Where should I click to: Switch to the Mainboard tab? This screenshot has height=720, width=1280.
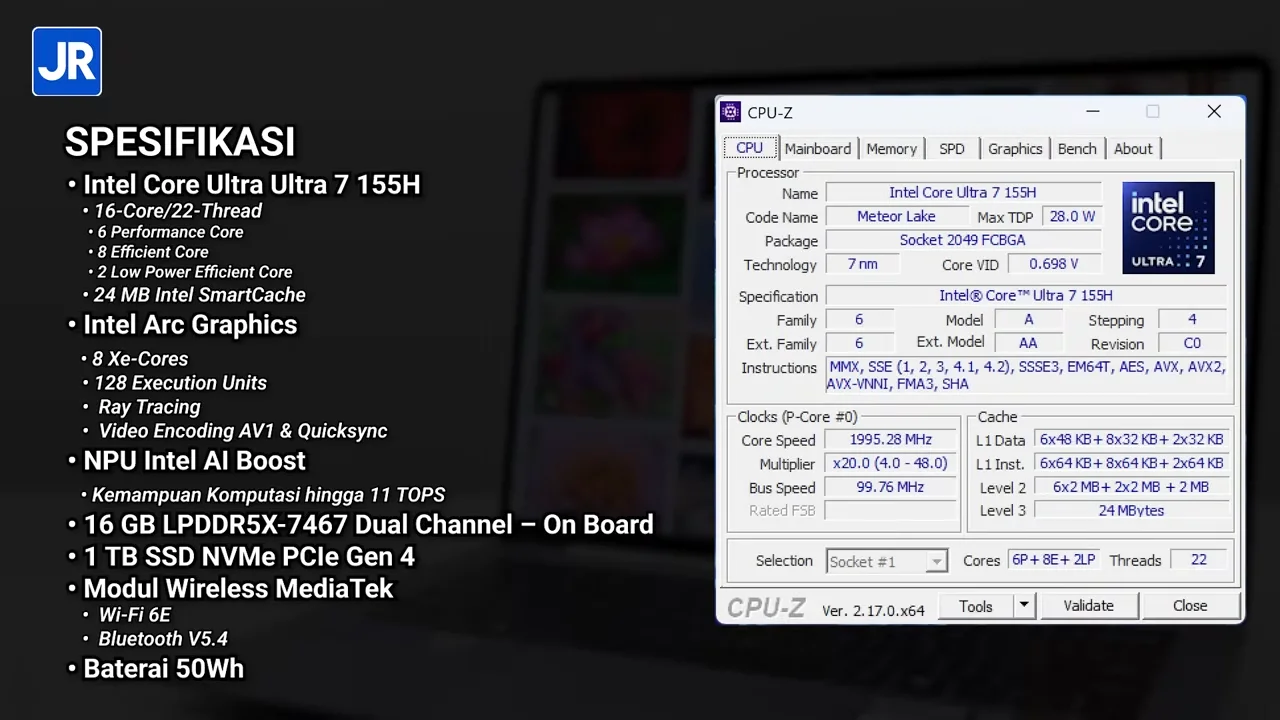817,149
